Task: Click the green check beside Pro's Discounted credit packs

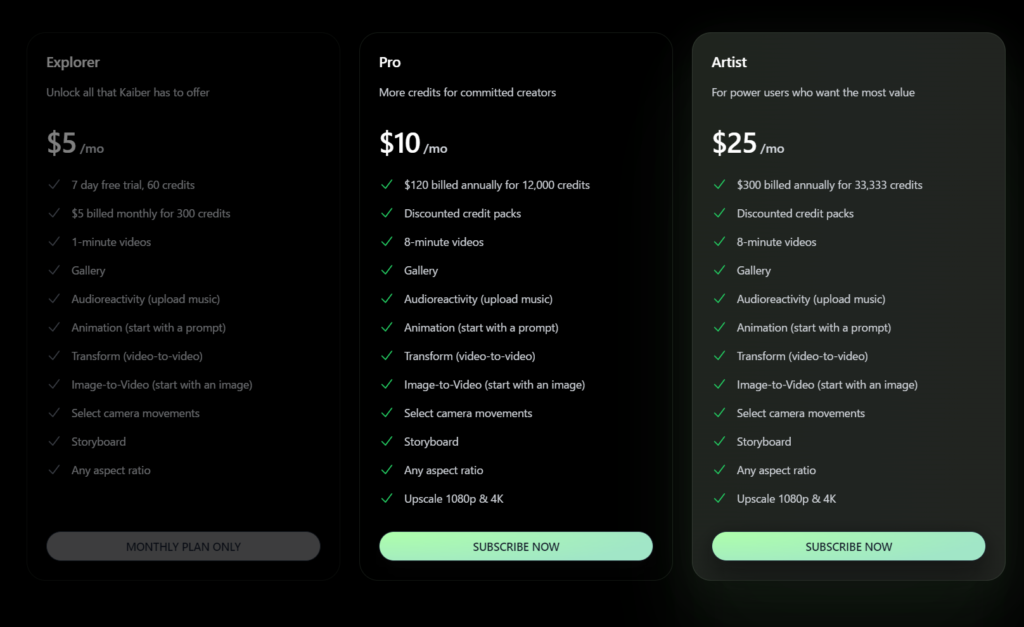Action: 387,213
